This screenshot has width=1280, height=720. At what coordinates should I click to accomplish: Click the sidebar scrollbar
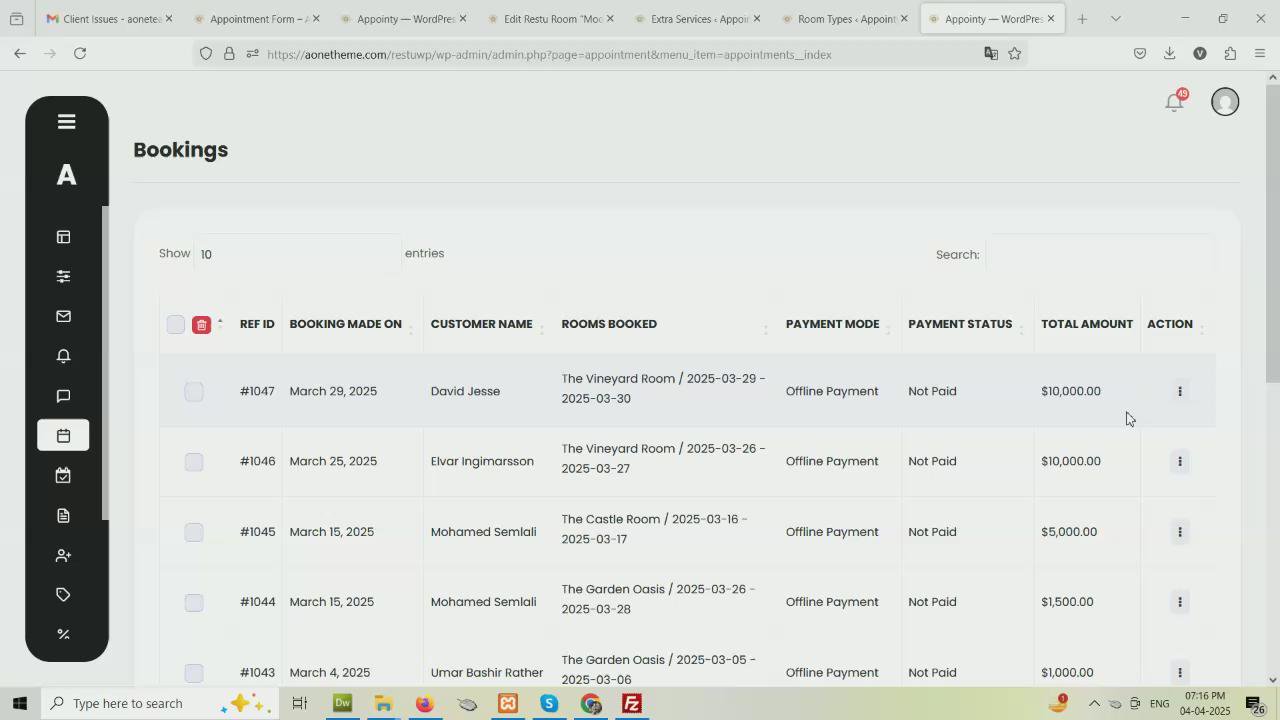[105, 364]
